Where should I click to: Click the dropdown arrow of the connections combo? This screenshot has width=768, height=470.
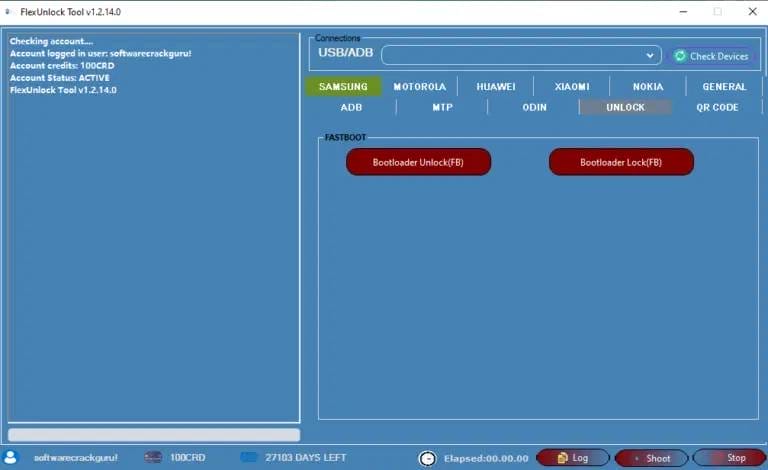[x=650, y=55]
